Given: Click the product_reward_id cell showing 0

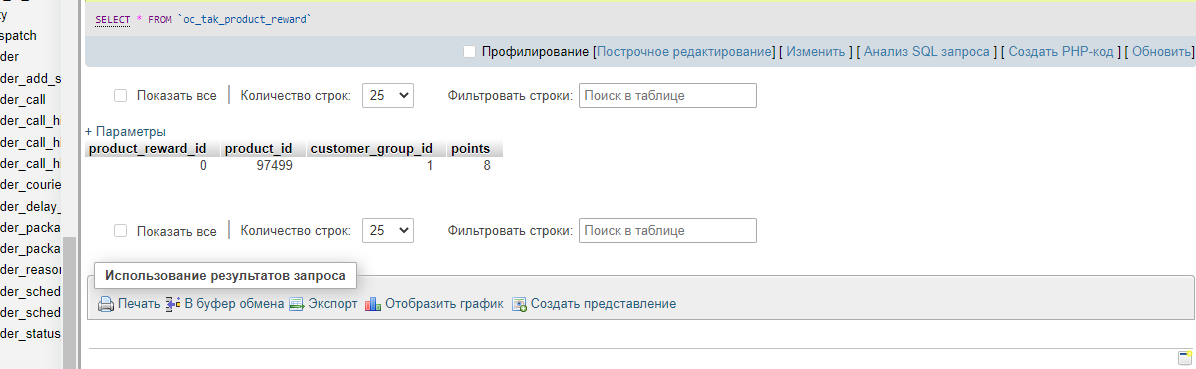Looking at the screenshot, I should pyautogui.click(x=203, y=165).
